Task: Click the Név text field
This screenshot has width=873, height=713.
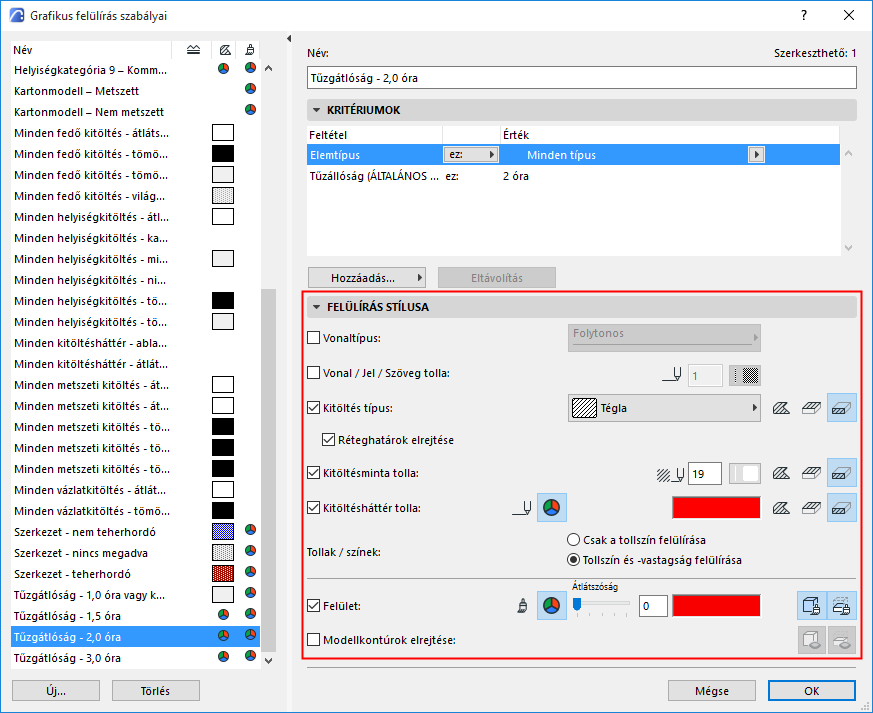Action: (x=582, y=78)
